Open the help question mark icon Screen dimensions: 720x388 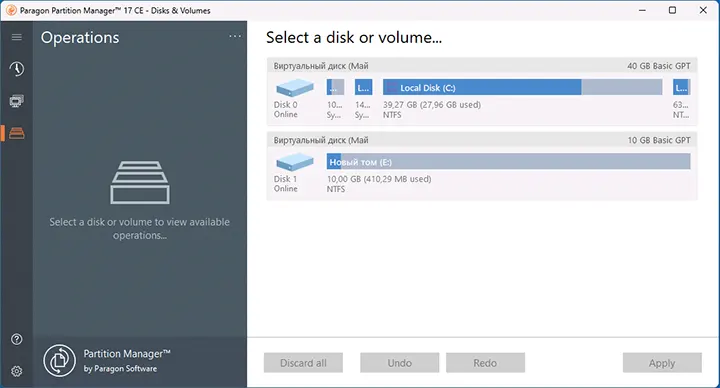pyautogui.click(x=17, y=339)
